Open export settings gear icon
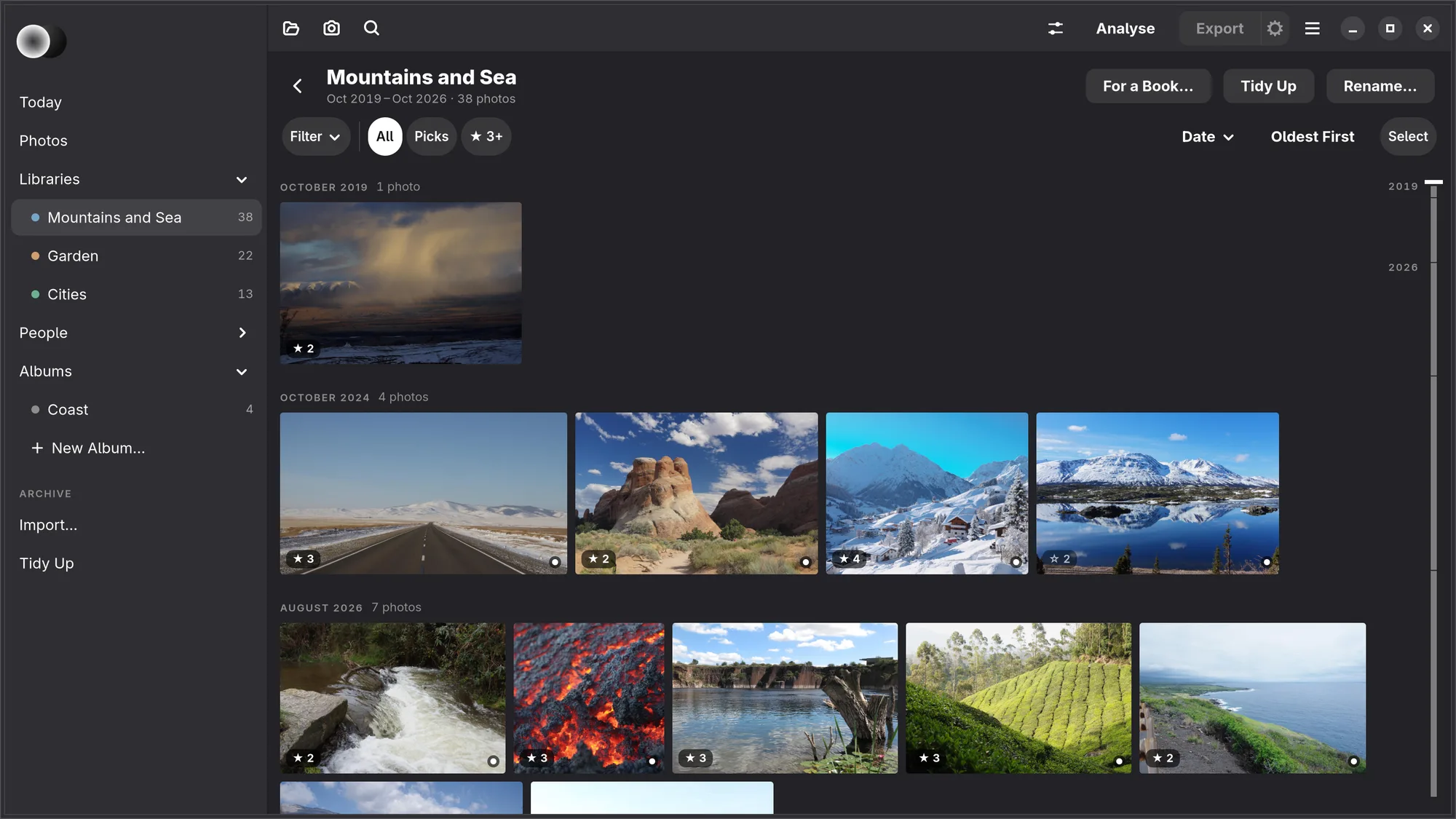 point(1274,28)
